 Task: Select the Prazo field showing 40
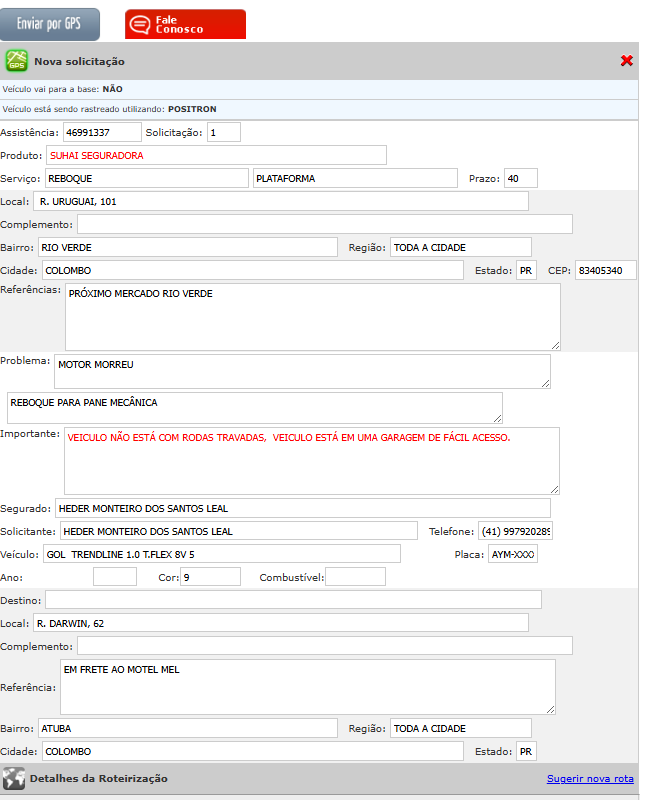[521, 178]
